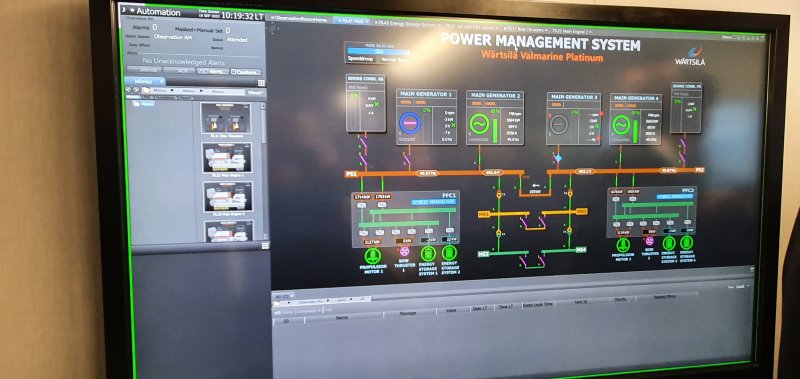The image size is (800, 379).
Task: Open the Views dropdown in Mimics panel
Action: pyautogui.click(x=255, y=92)
